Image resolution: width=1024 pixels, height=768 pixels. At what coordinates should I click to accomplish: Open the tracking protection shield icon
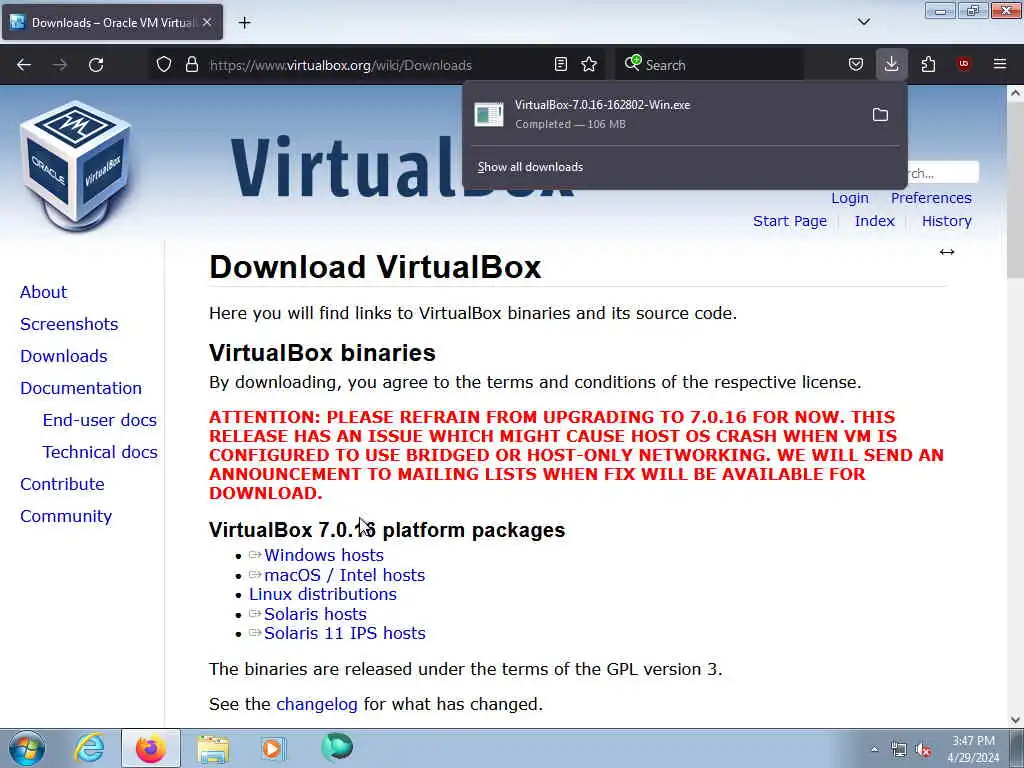click(164, 65)
